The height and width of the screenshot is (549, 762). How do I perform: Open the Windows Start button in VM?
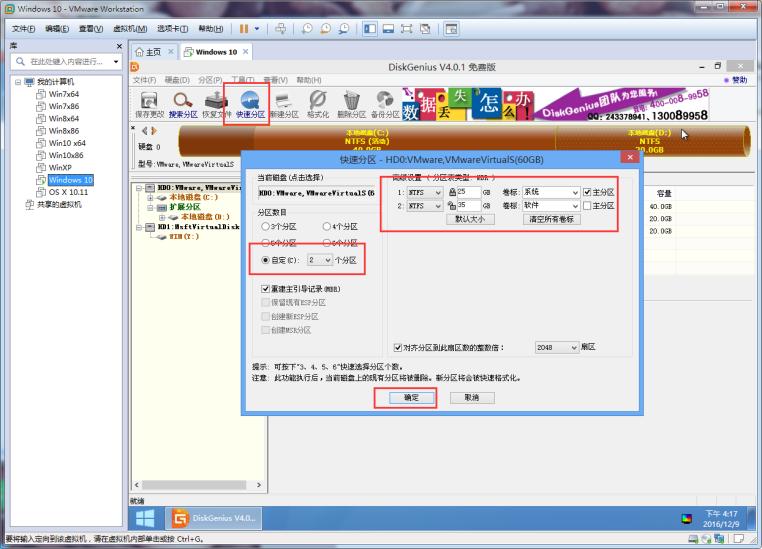(x=145, y=518)
